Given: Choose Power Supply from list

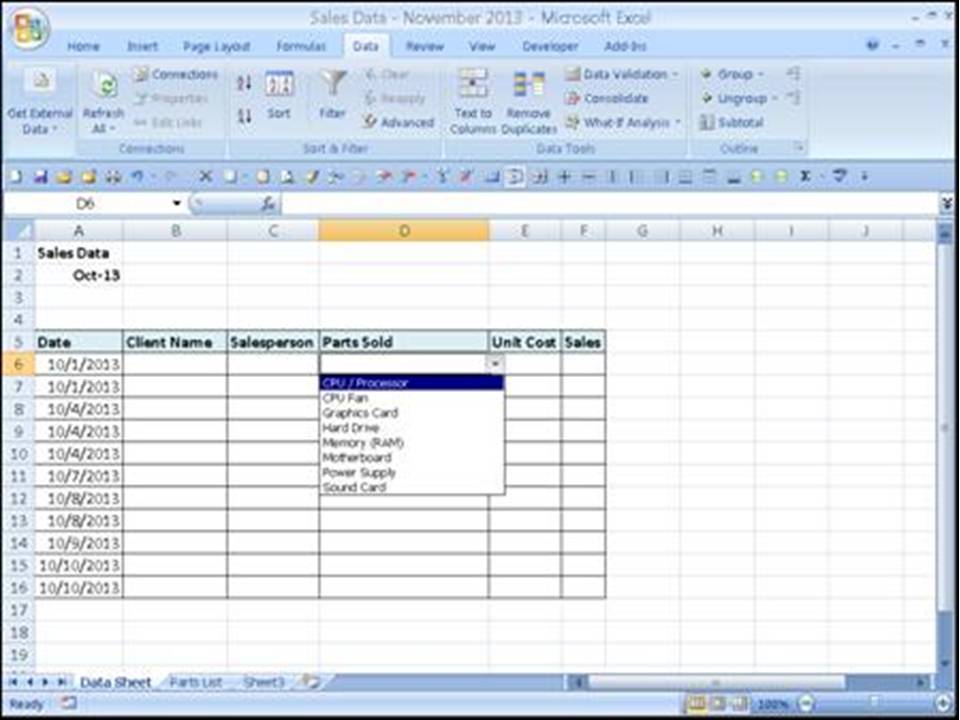Looking at the screenshot, I should (x=411, y=472).
